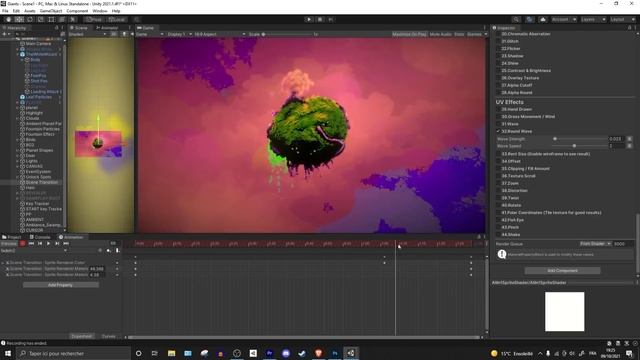Open Steam from the taskbar
The width and height of the screenshot is (640, 360).
302,353
